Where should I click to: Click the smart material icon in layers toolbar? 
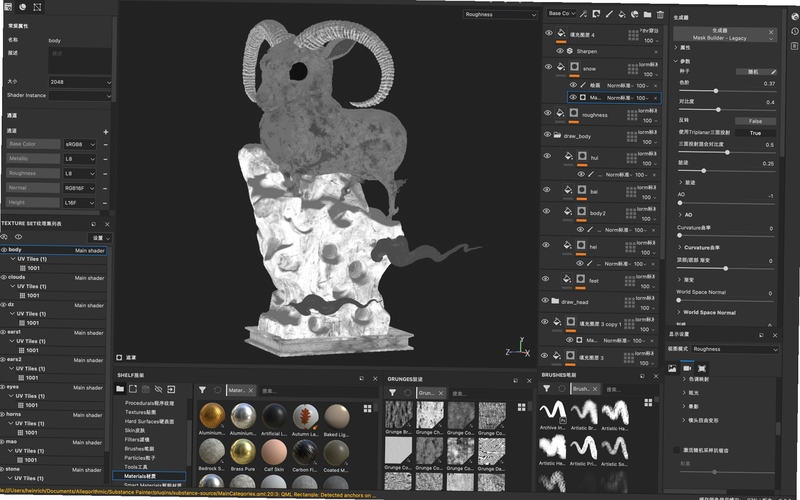635,14
